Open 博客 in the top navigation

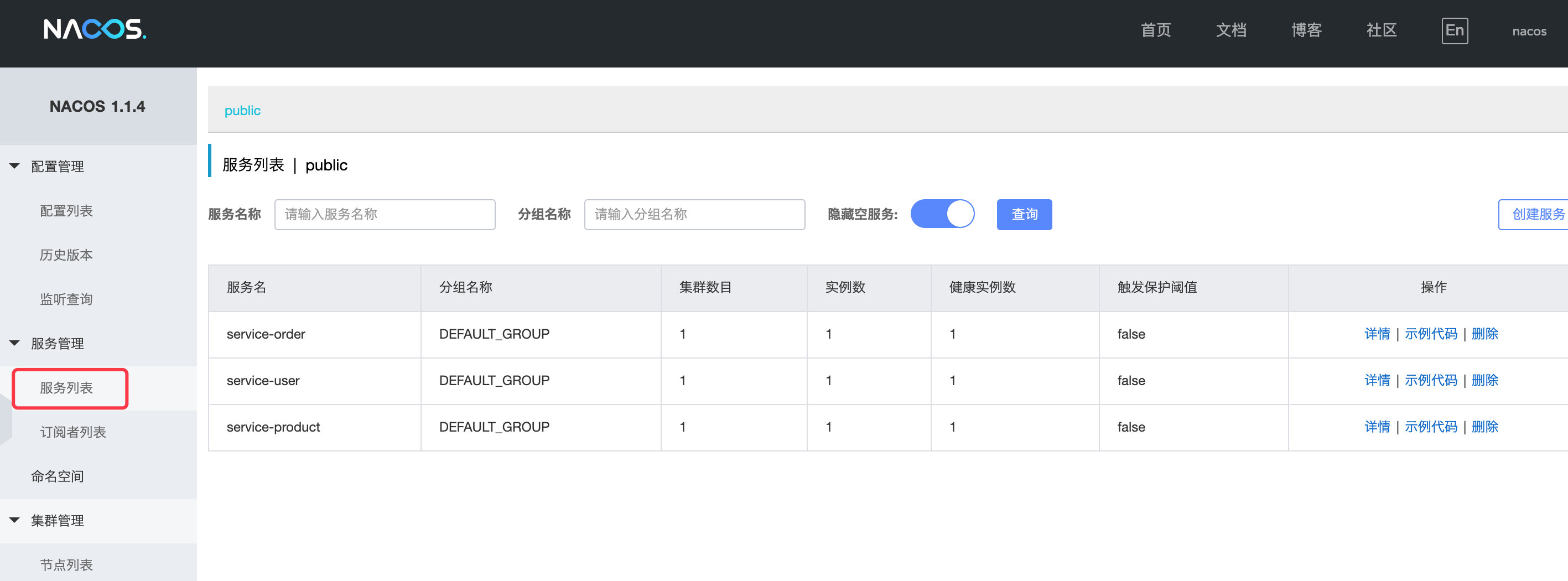pyautogui.click(x=1306, y=30)
